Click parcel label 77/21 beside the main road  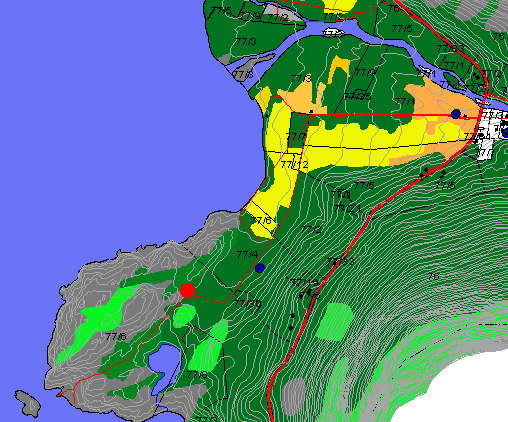(348, 208)
